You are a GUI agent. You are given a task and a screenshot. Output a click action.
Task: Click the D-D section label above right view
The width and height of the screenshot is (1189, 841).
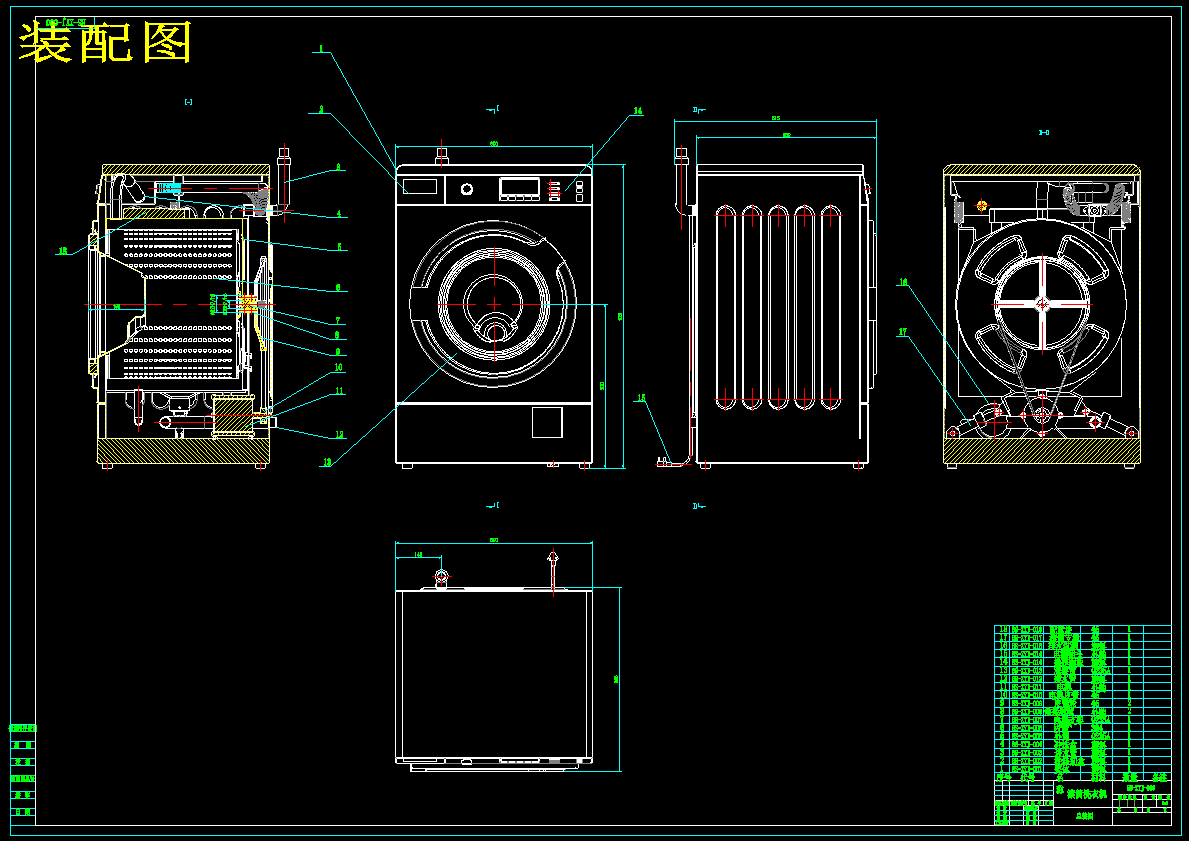(x=1043, y=133)
